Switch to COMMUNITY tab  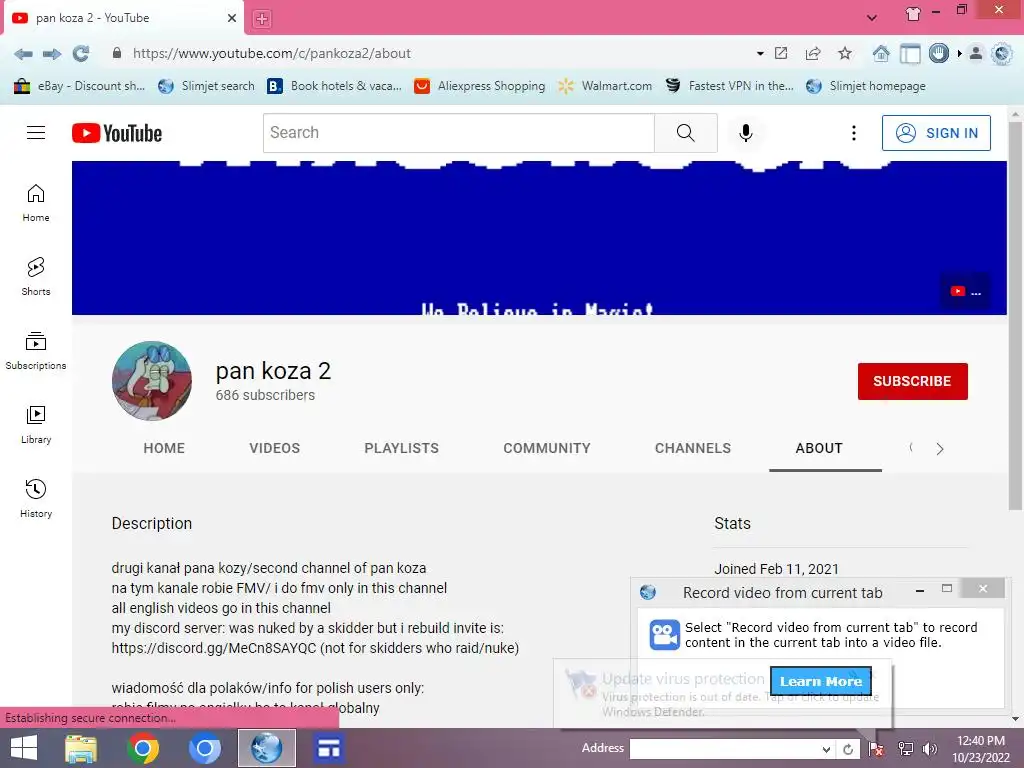(547, 448)
